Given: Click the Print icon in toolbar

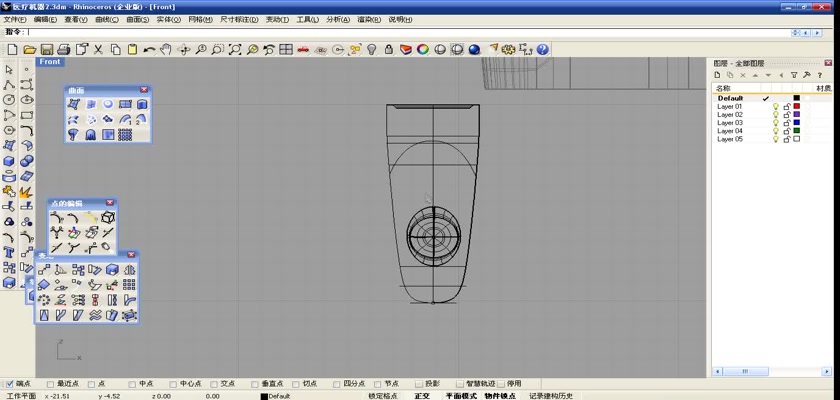Looking at the screenshot, I should (x=63, y=49).
